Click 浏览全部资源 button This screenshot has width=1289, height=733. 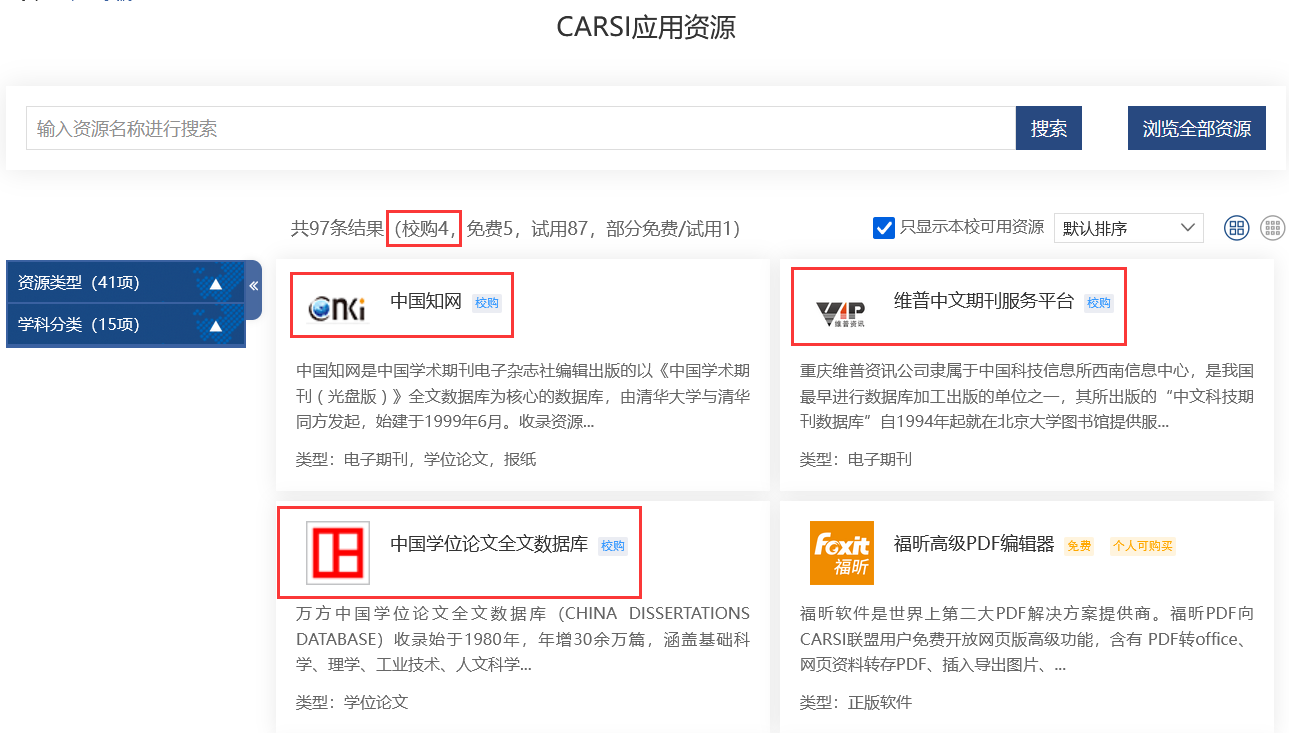click(x=1197, y=128)
